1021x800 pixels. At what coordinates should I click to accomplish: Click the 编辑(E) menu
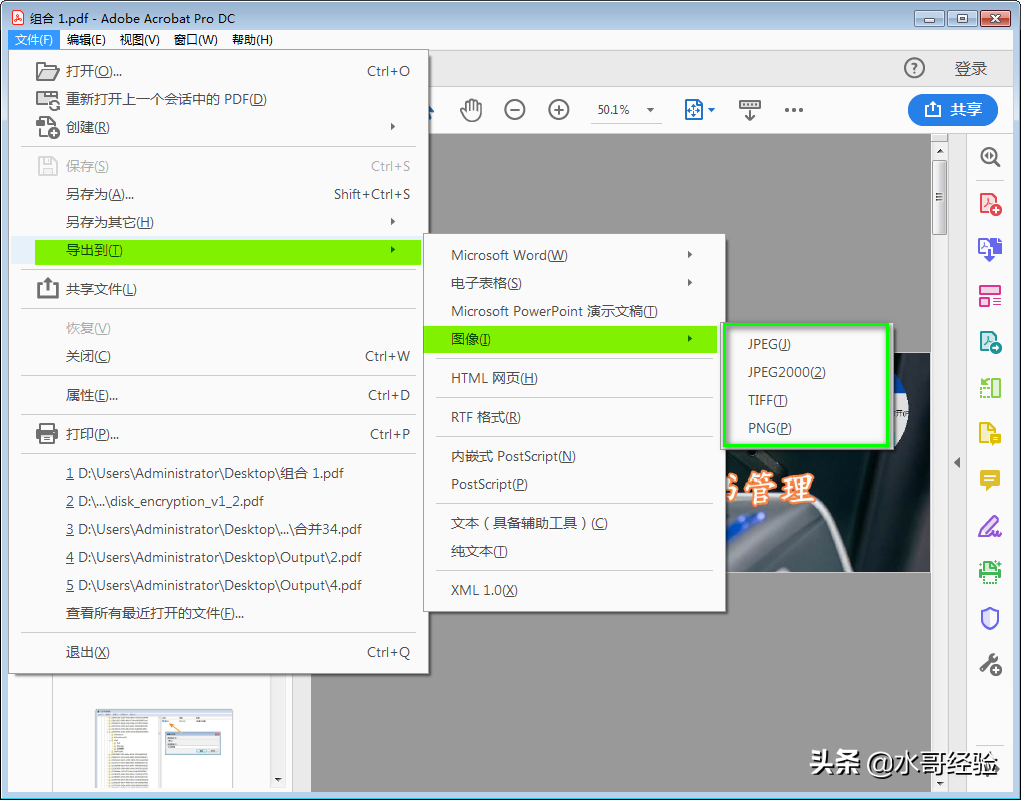(86, 40)
